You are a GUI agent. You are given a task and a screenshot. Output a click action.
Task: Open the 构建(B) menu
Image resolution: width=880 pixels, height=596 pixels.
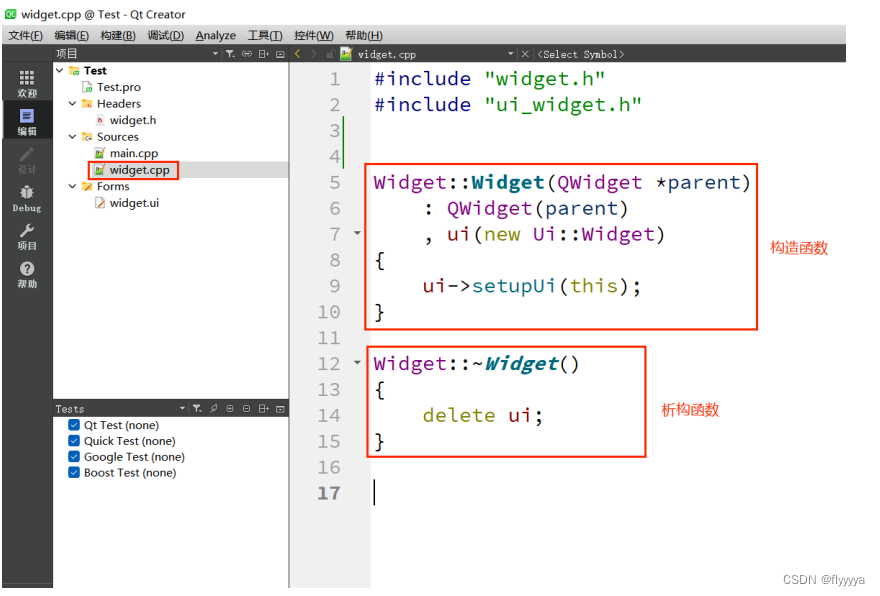pos(118,35)
